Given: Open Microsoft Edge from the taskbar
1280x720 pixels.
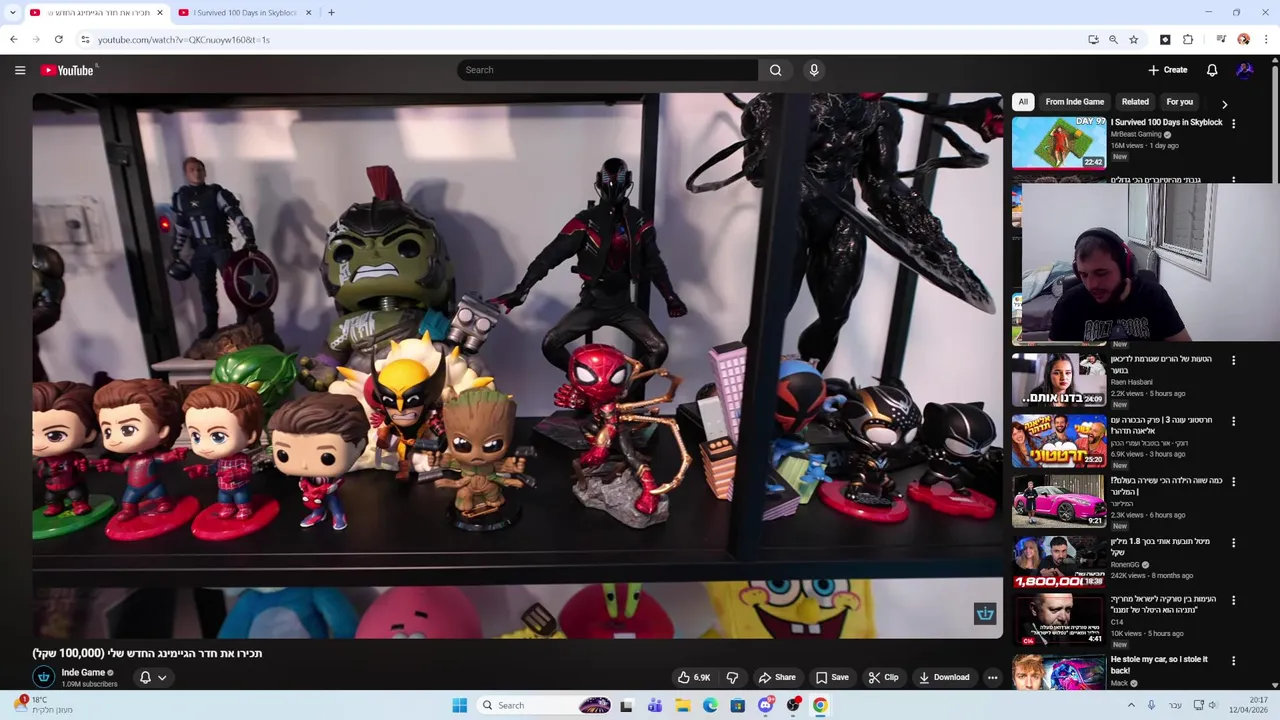Looking at the screenshot, I should tap(710, 705).
